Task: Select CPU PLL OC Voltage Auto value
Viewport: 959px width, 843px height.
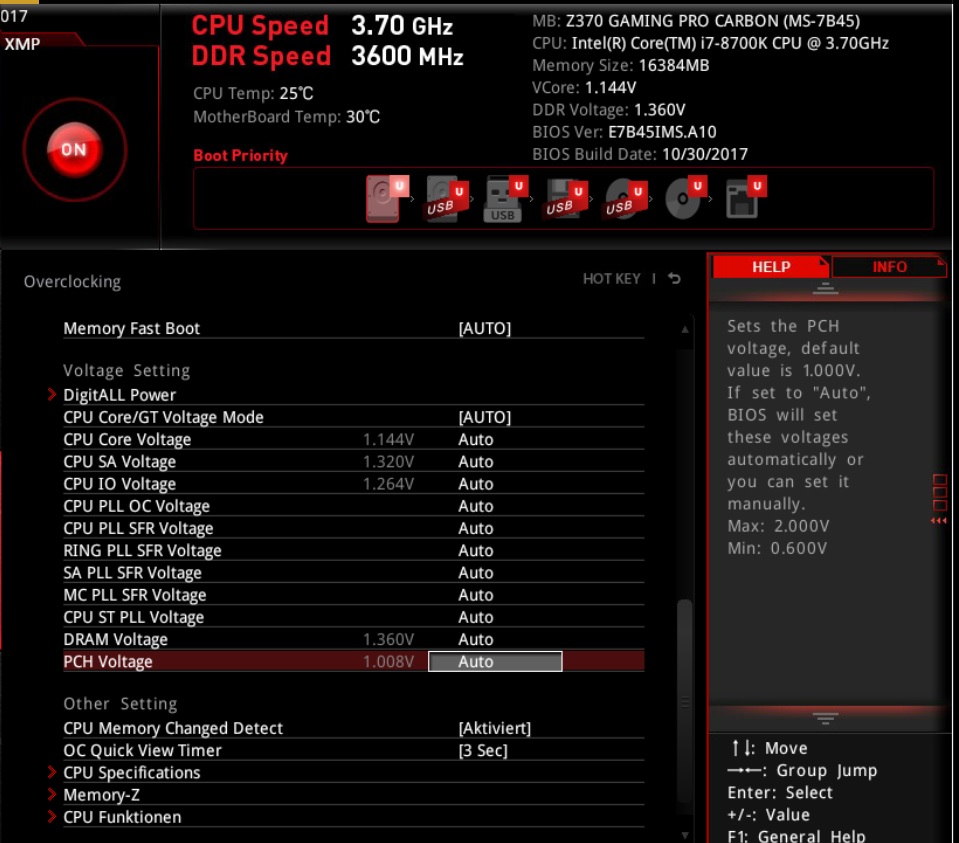Action: [x=476, y=507]
